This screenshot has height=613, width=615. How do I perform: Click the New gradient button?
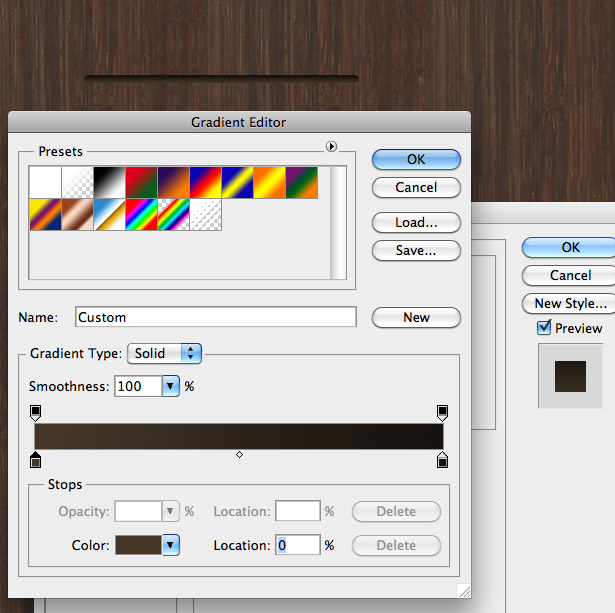coord(416,317)
